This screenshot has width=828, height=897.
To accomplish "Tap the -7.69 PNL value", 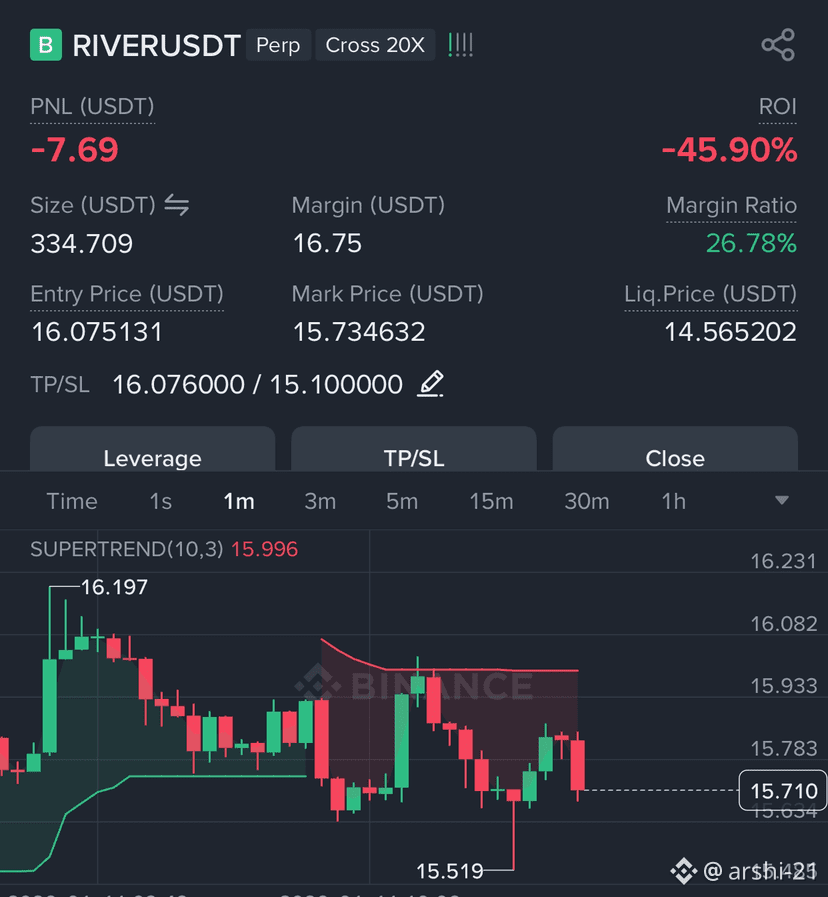I will pyautogui.click(x=74, y=150).
